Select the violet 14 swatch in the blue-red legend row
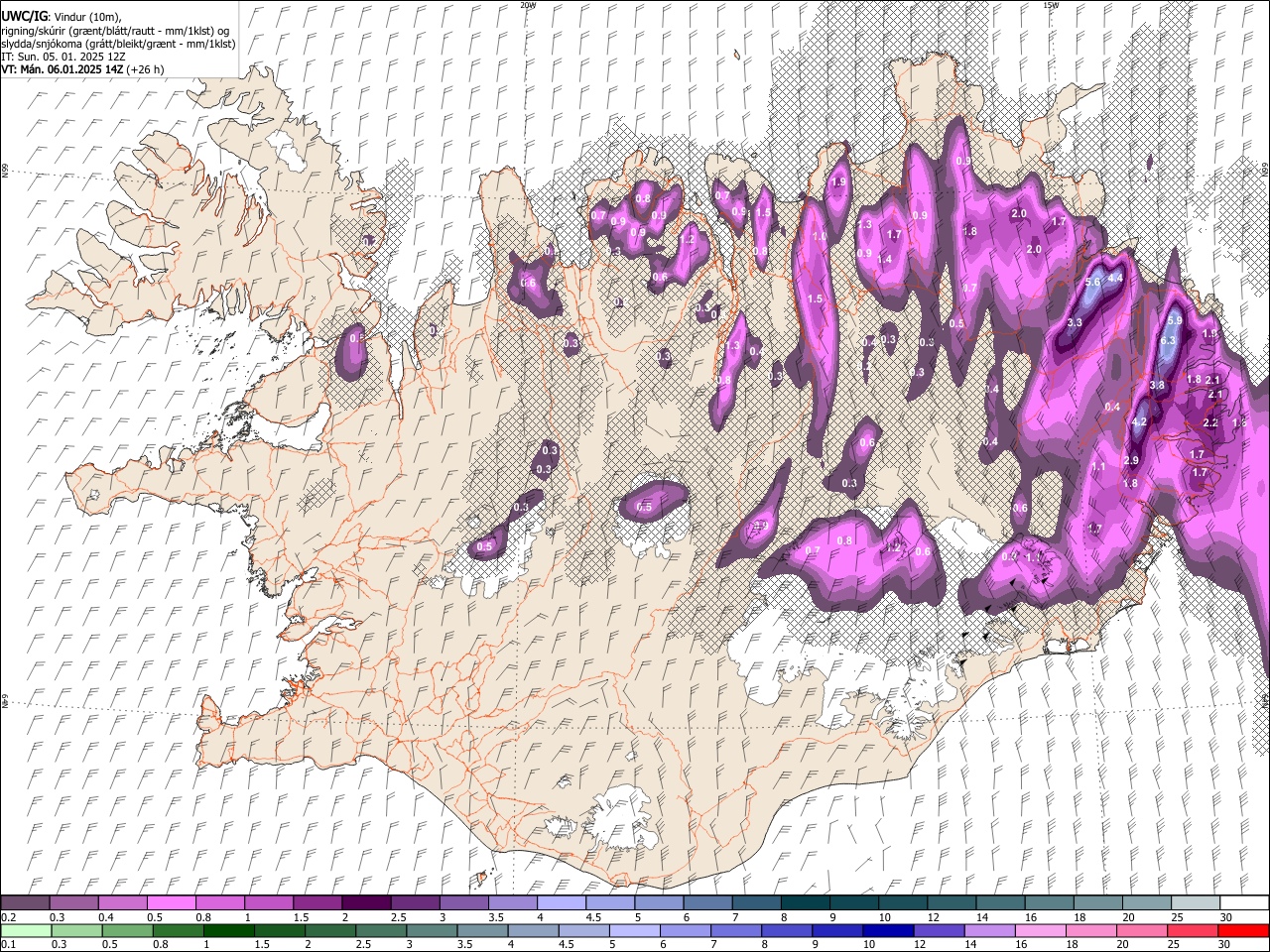The image size is (1270, 952). (990, 931)
